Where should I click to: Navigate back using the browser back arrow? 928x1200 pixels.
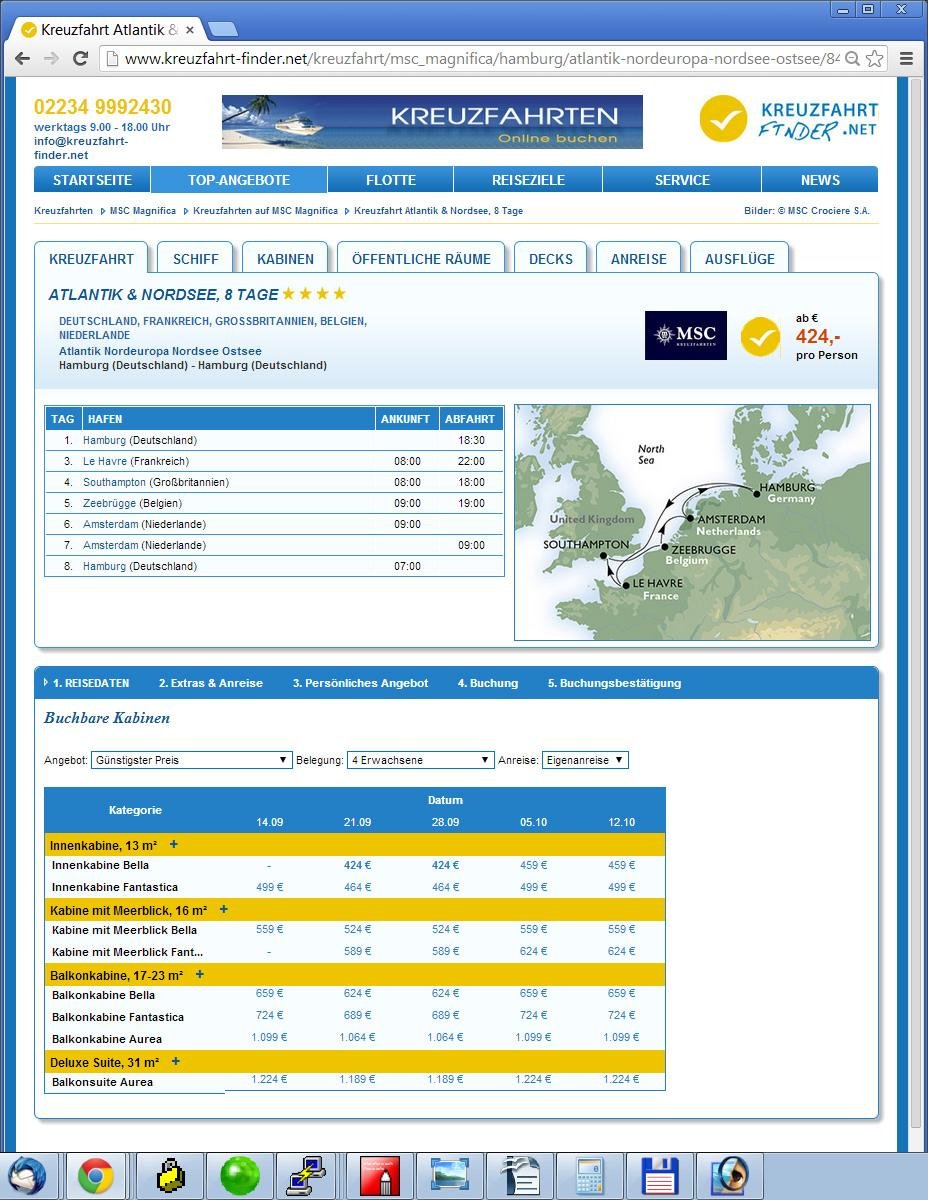click(22, 58)
